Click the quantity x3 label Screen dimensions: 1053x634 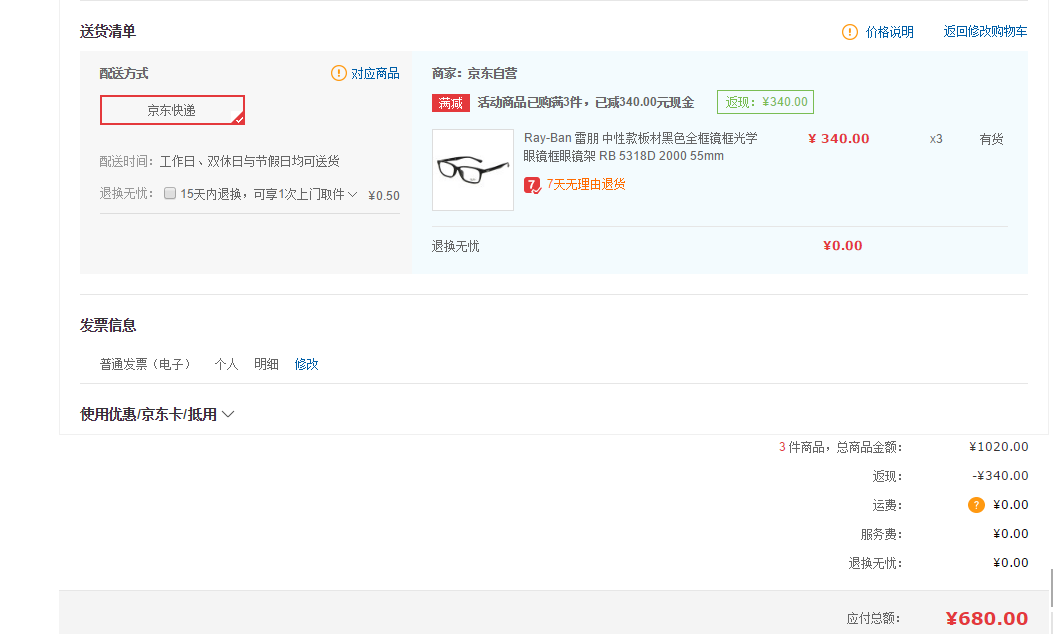click(x=936, y=139)
